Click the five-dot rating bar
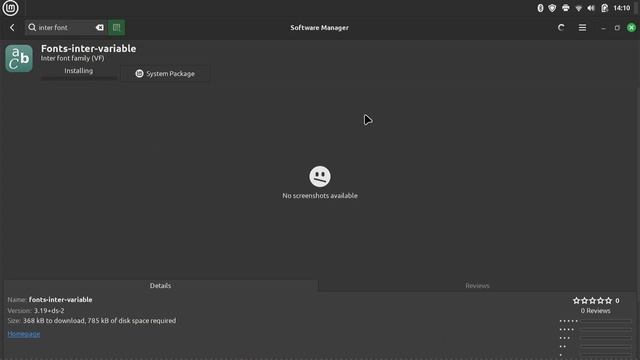 (x=606, y=321)
